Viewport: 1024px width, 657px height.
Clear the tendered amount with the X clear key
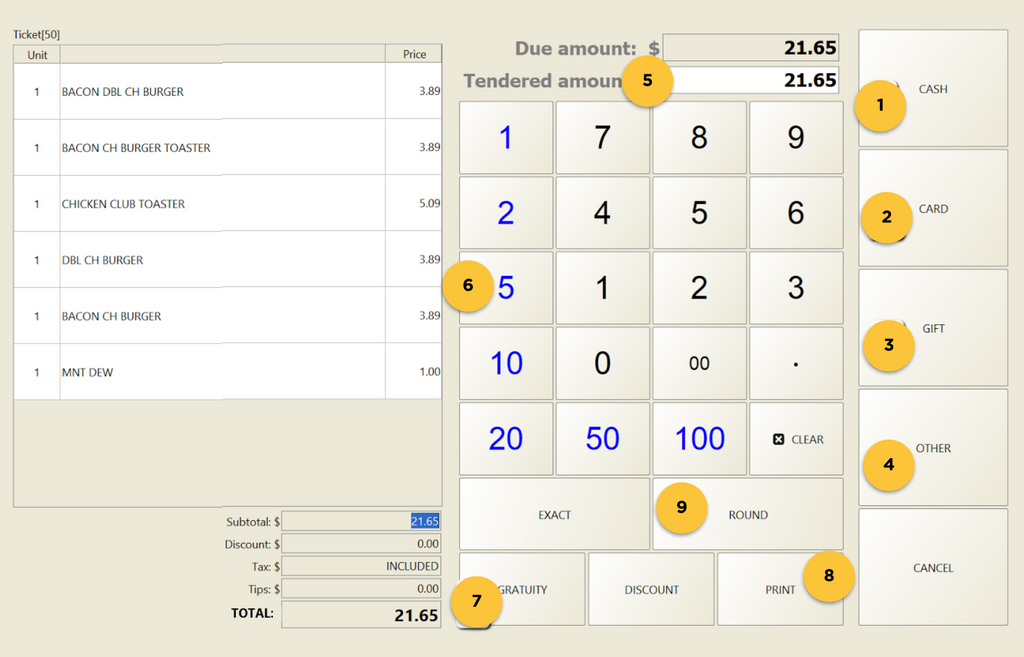click(x=796, y=438)
